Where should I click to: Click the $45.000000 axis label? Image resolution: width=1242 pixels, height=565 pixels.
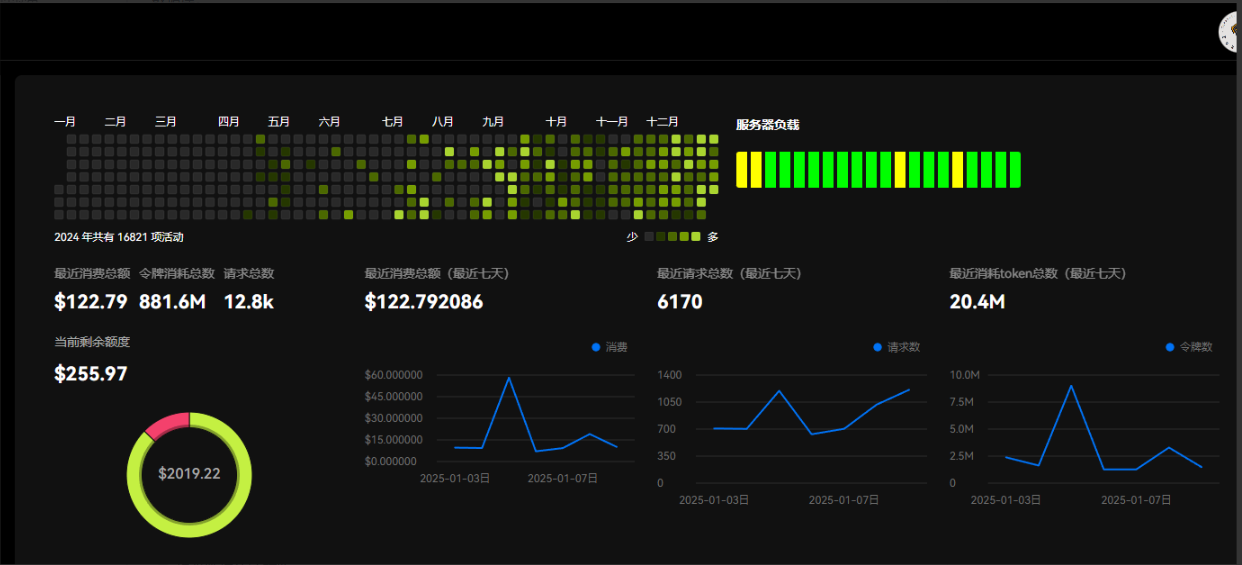pos(394,396)
